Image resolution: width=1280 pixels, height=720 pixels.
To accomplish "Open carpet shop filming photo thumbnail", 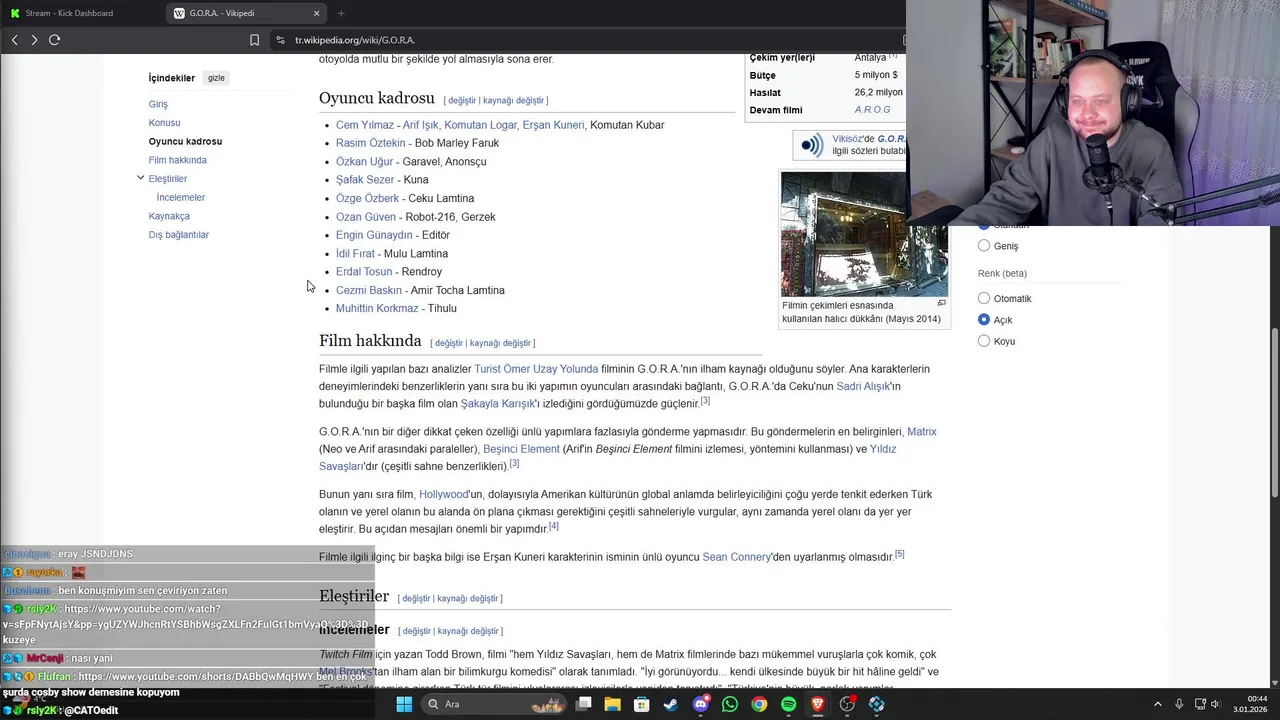I will coord(864,234).
